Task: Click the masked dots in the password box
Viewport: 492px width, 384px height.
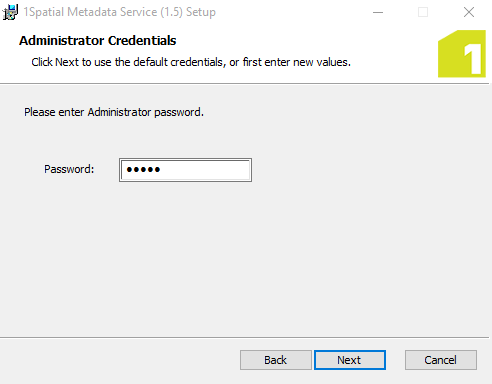Action: tap(143, 170)
